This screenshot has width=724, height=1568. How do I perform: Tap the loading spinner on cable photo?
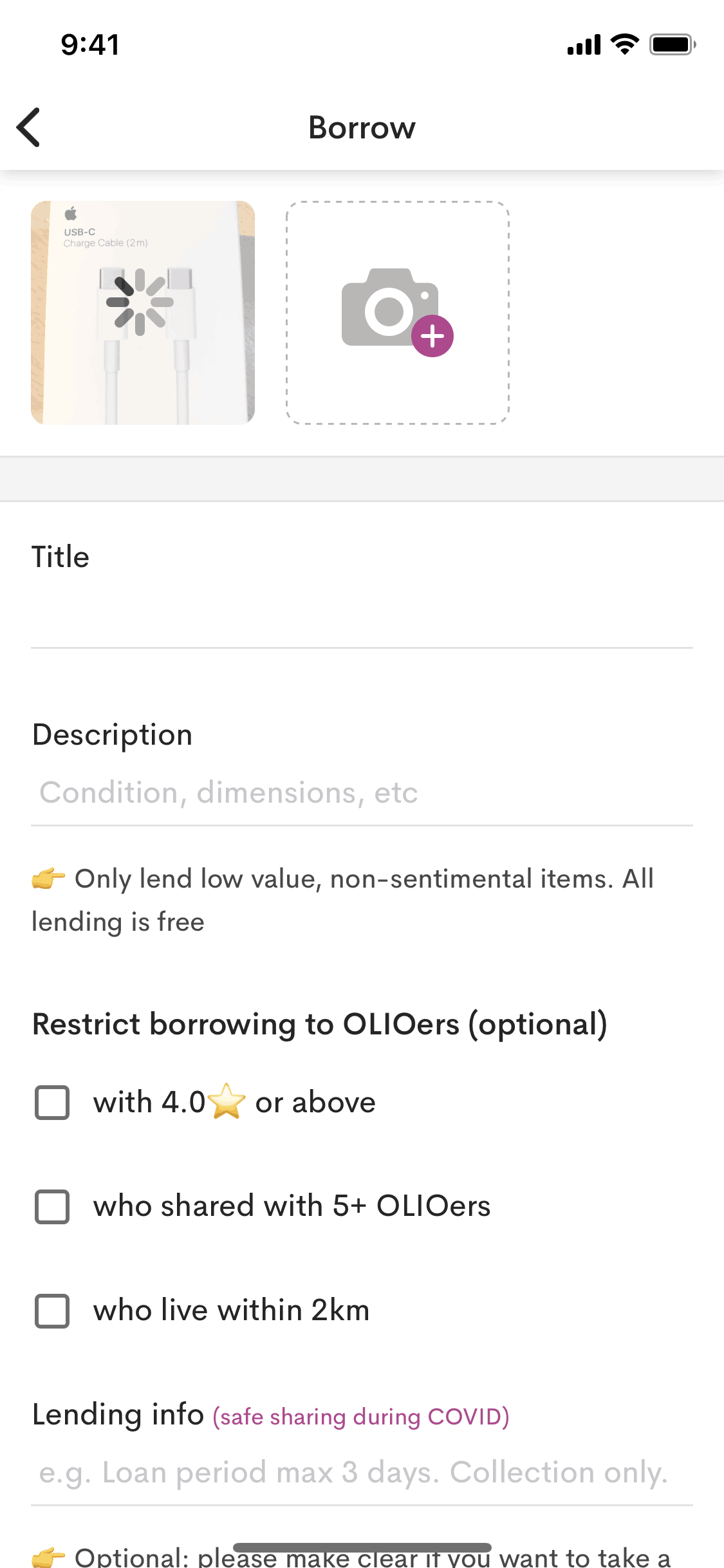click(140, 303)
